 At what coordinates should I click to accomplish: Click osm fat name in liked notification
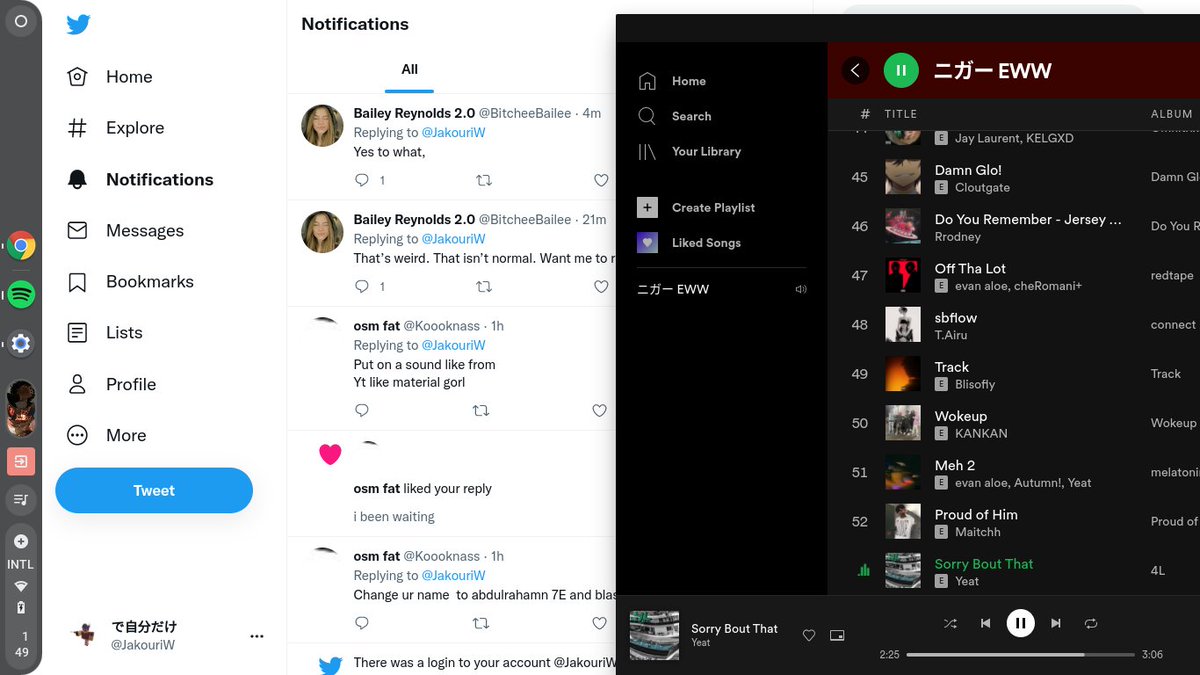[377, 489]
